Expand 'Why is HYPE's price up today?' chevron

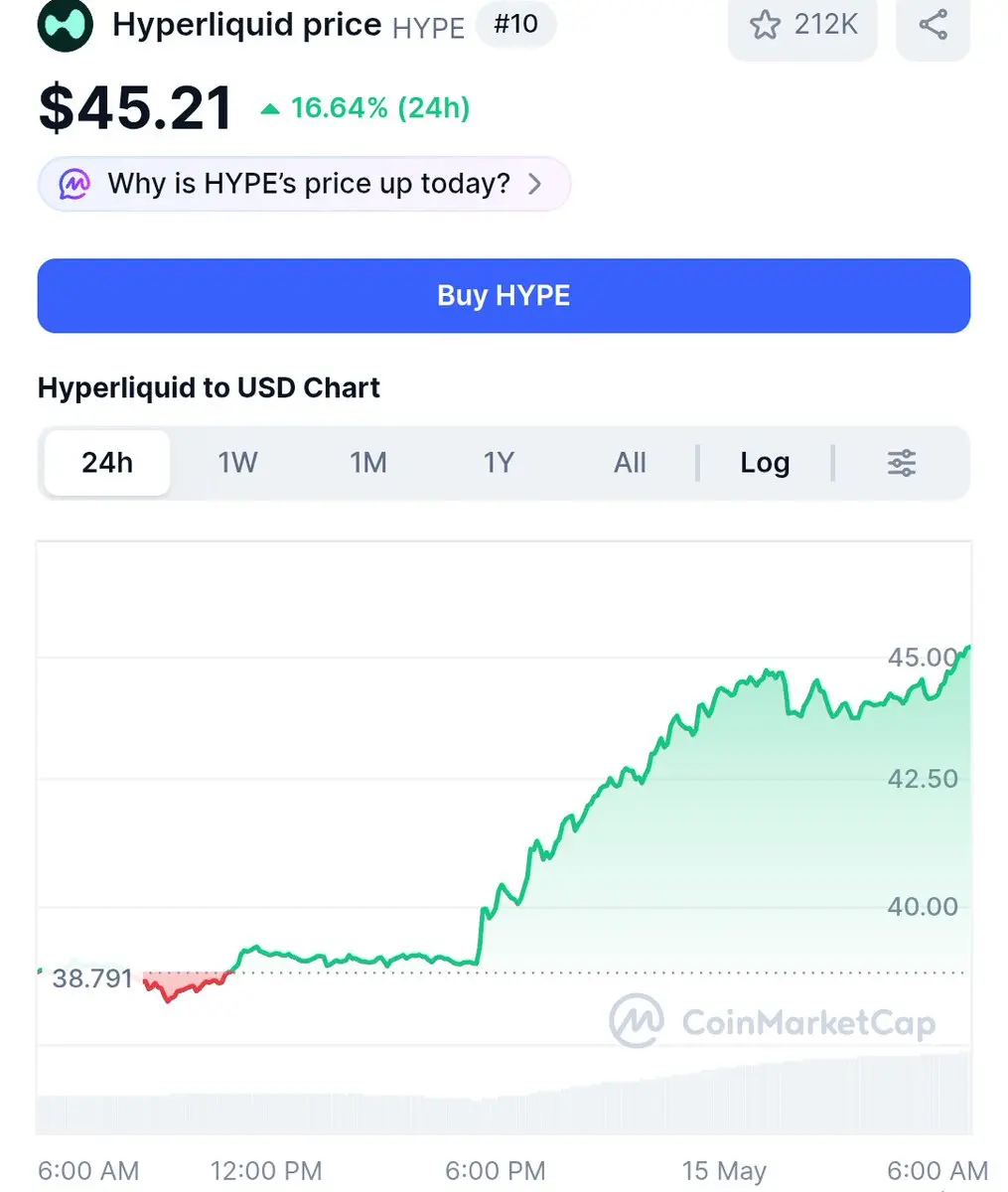point(534,184)
